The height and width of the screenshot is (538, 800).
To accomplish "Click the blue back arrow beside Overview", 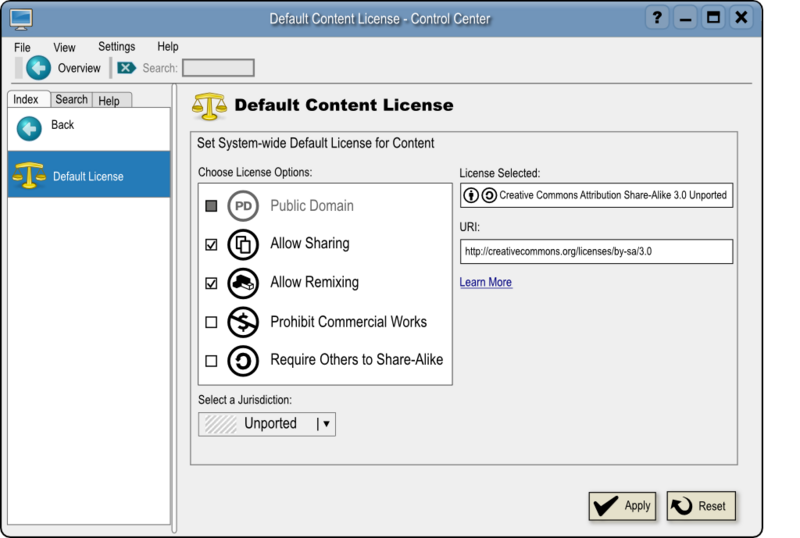I will coord(38,68).
